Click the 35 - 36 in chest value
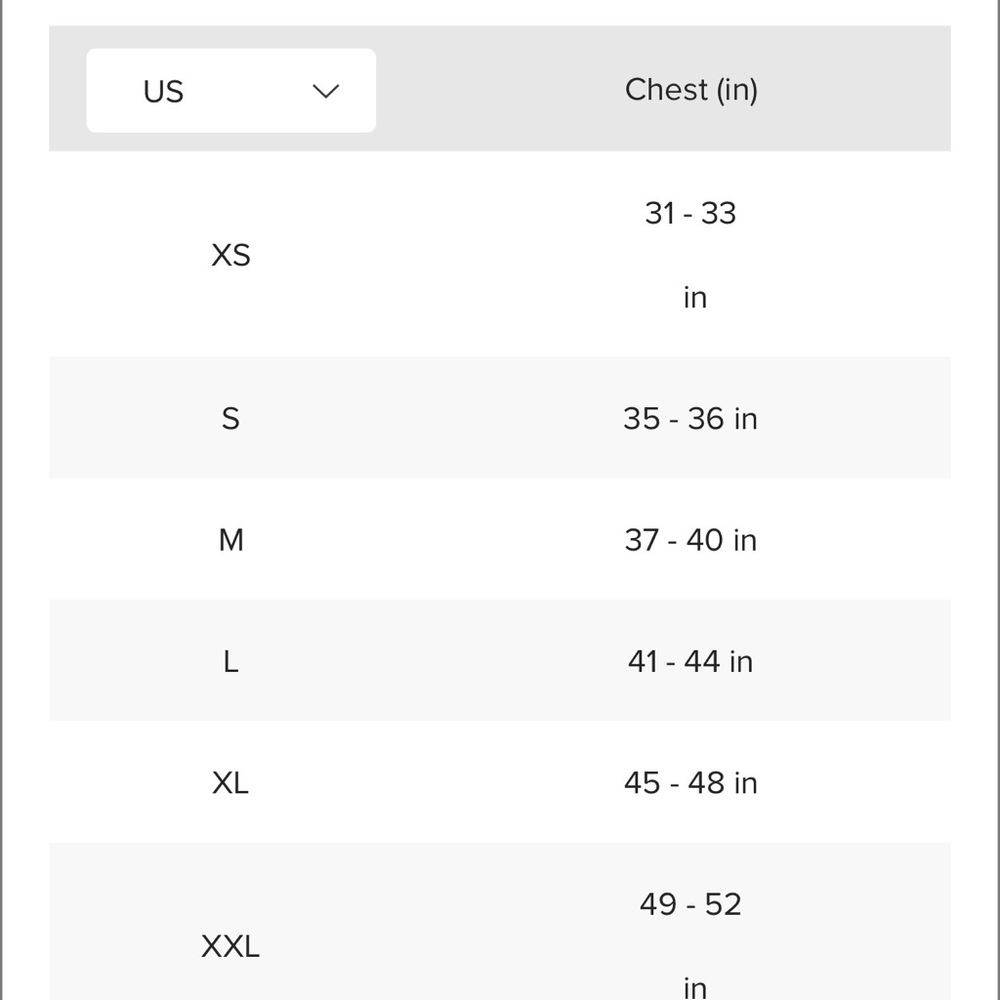 [x=691, y=419]
